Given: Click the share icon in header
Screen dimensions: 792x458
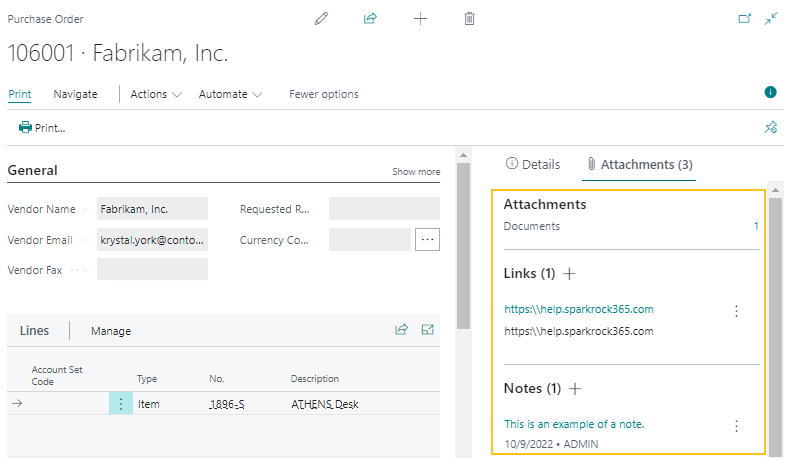Looking at the screenshot, I should pos(370,19).
